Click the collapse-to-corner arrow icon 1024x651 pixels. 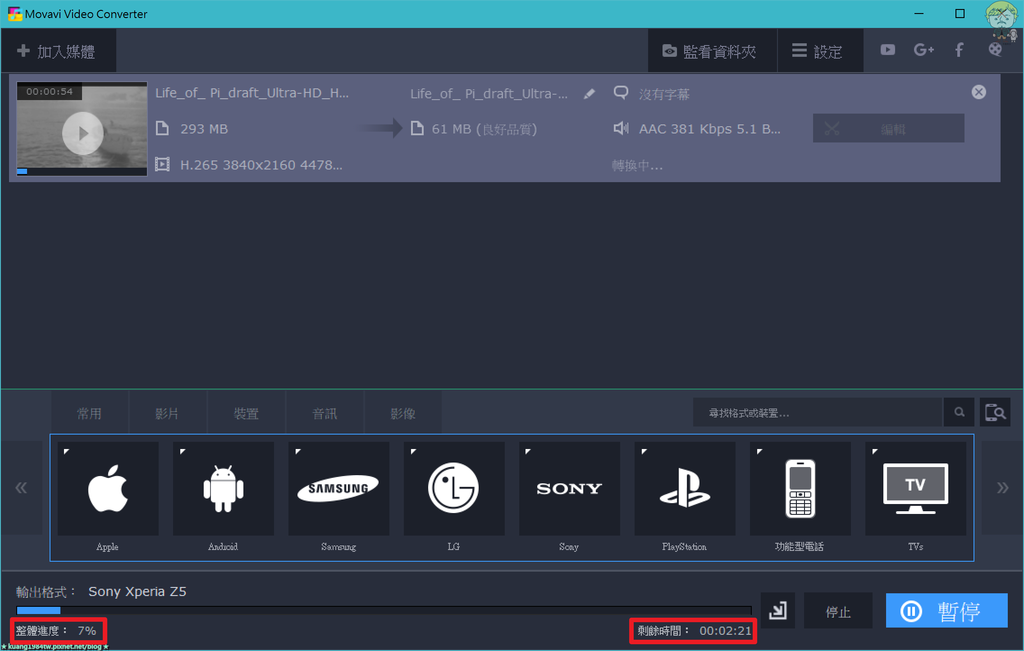tap(778, 611)
